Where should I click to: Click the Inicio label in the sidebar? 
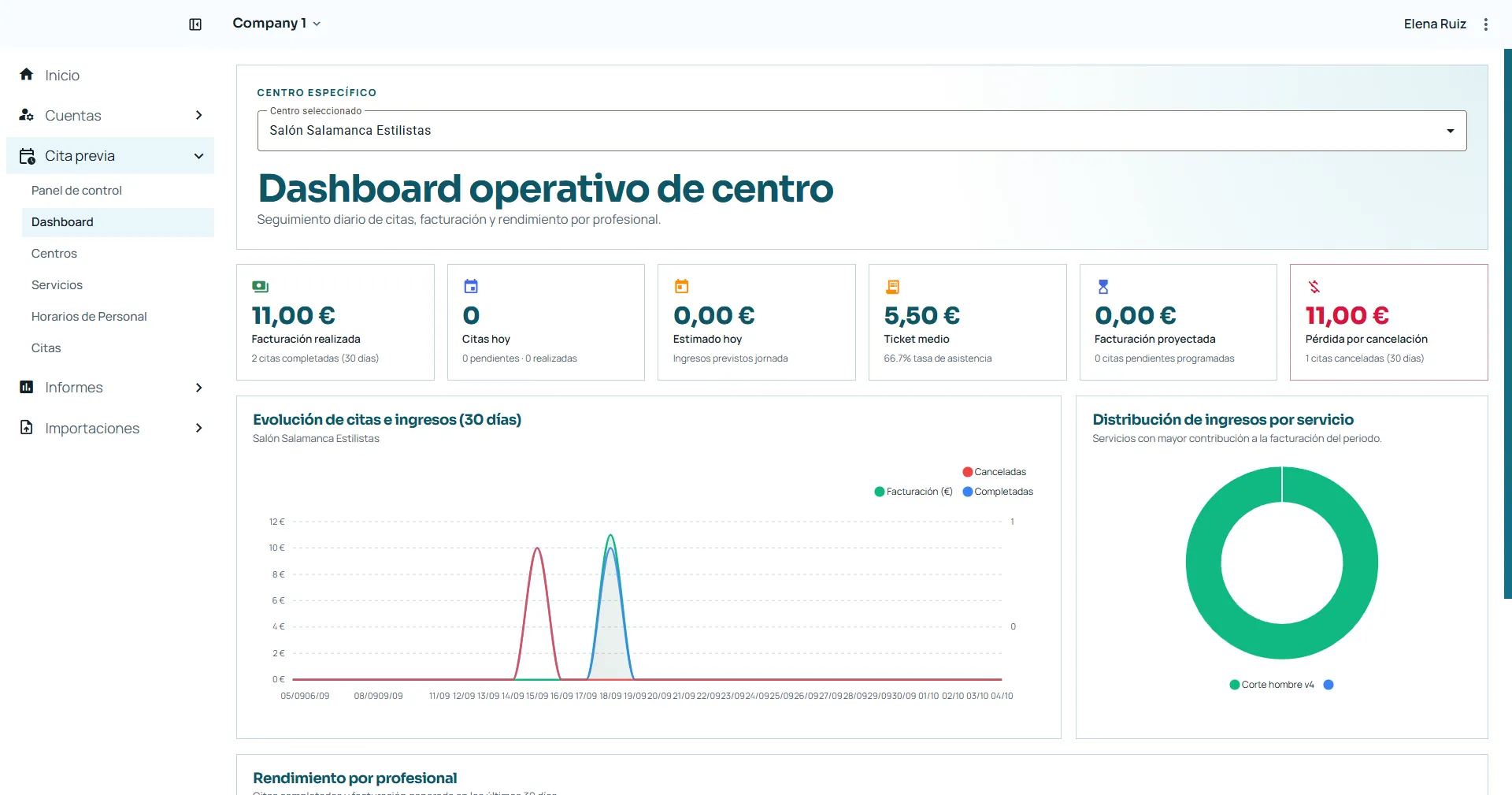tap(62, 76)
